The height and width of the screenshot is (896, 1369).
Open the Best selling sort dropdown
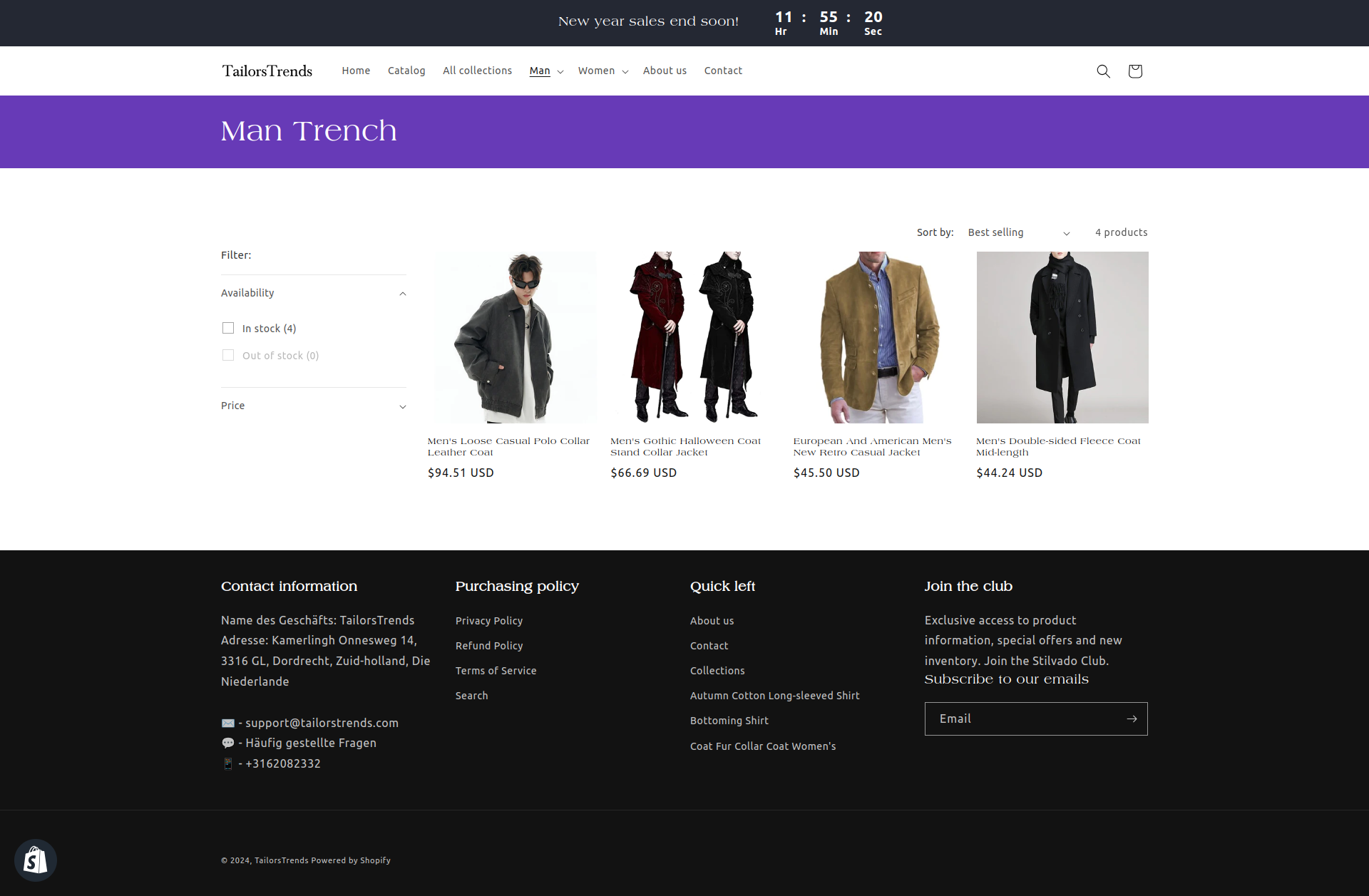tap(1018, 233)
